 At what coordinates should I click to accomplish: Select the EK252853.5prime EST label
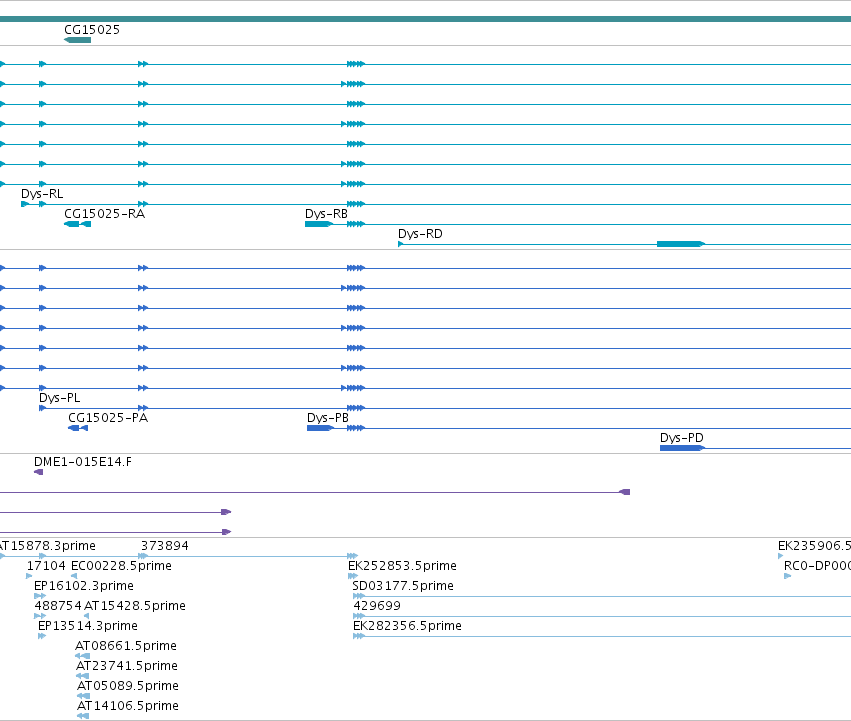(x=402, y=566)
